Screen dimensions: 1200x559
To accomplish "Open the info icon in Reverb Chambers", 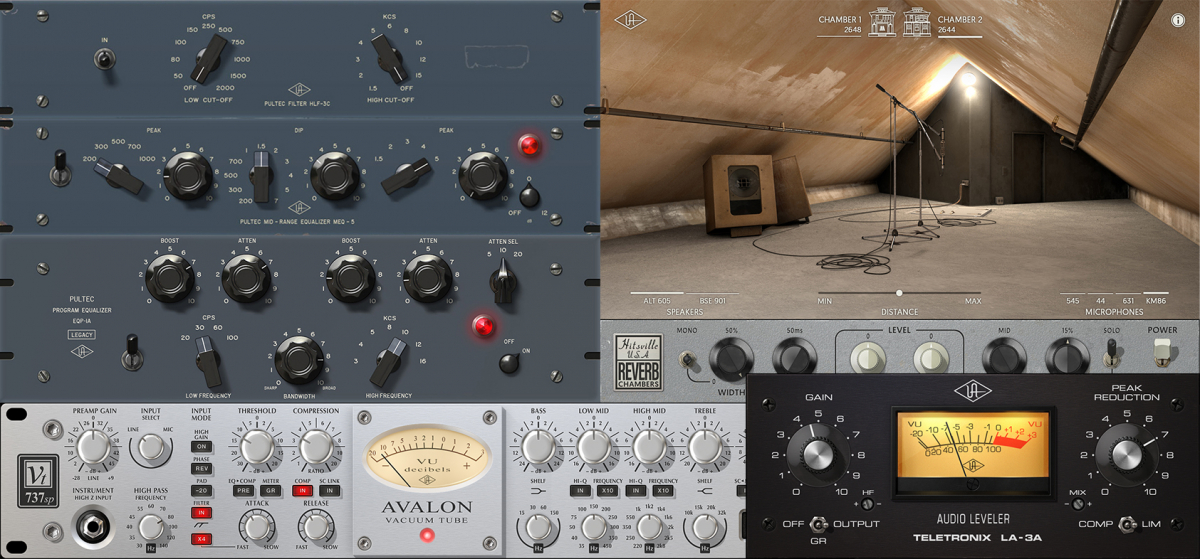I will [x=1177, y=20].
